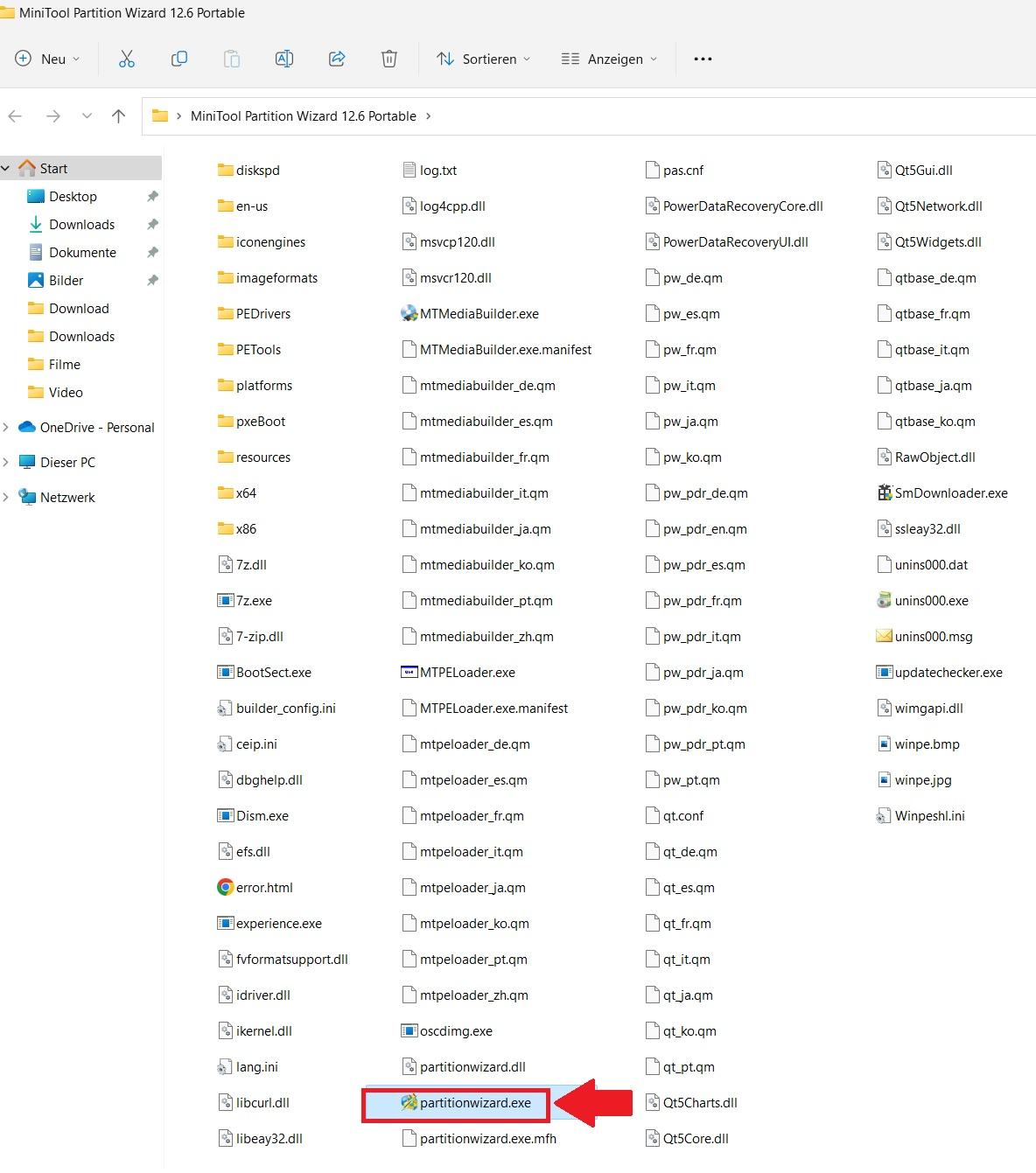Select partitionwizard.exe.mfh file

[479, 1138]
